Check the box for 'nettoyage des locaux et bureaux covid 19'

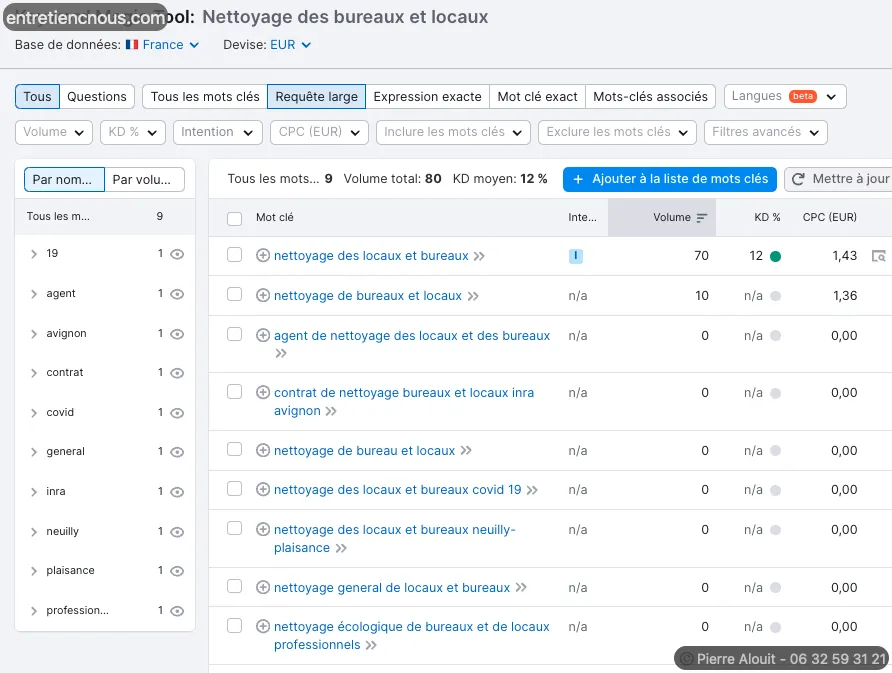click(234, 489)
